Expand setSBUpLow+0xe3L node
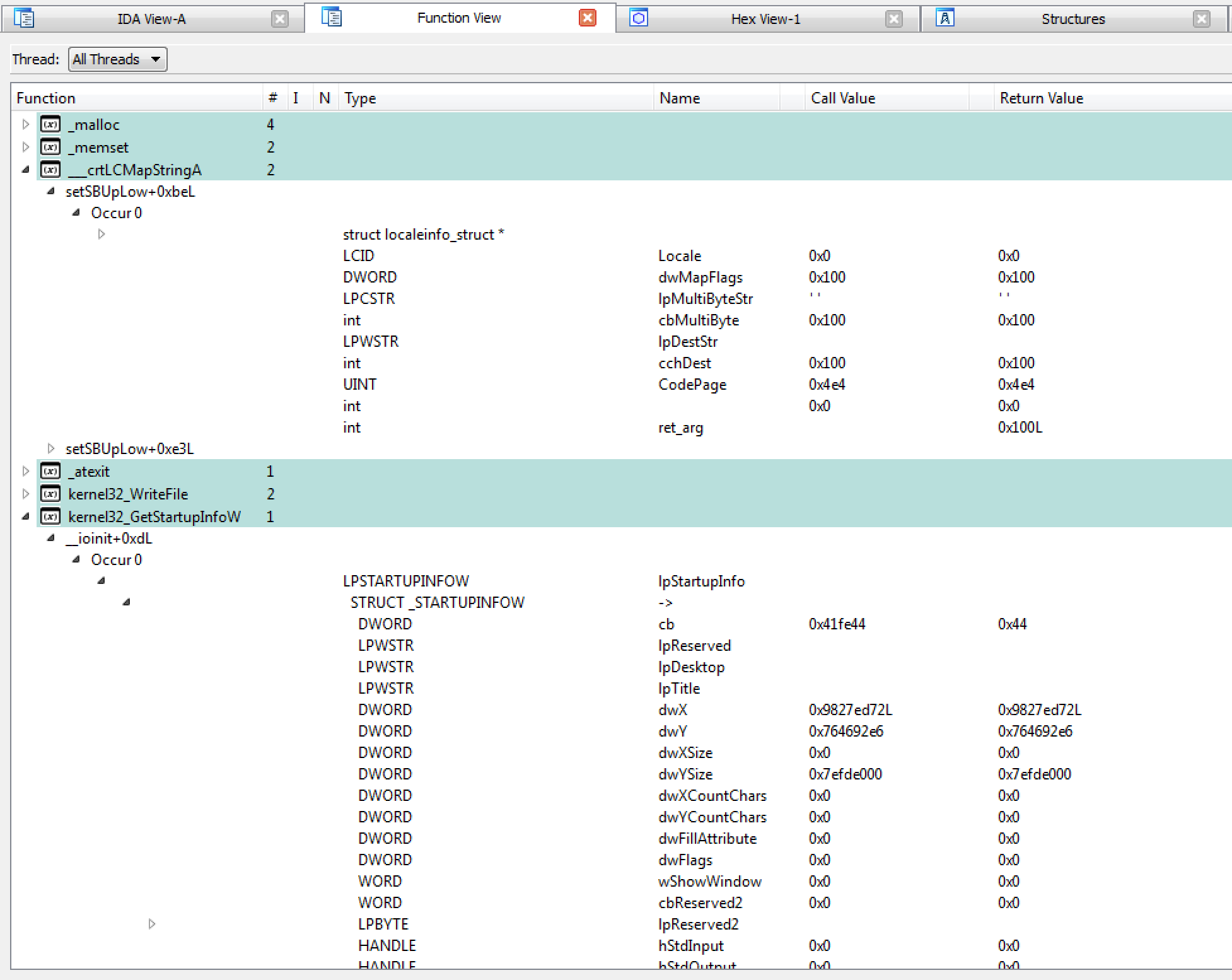The image size is (1232, 980). (50, 448)
